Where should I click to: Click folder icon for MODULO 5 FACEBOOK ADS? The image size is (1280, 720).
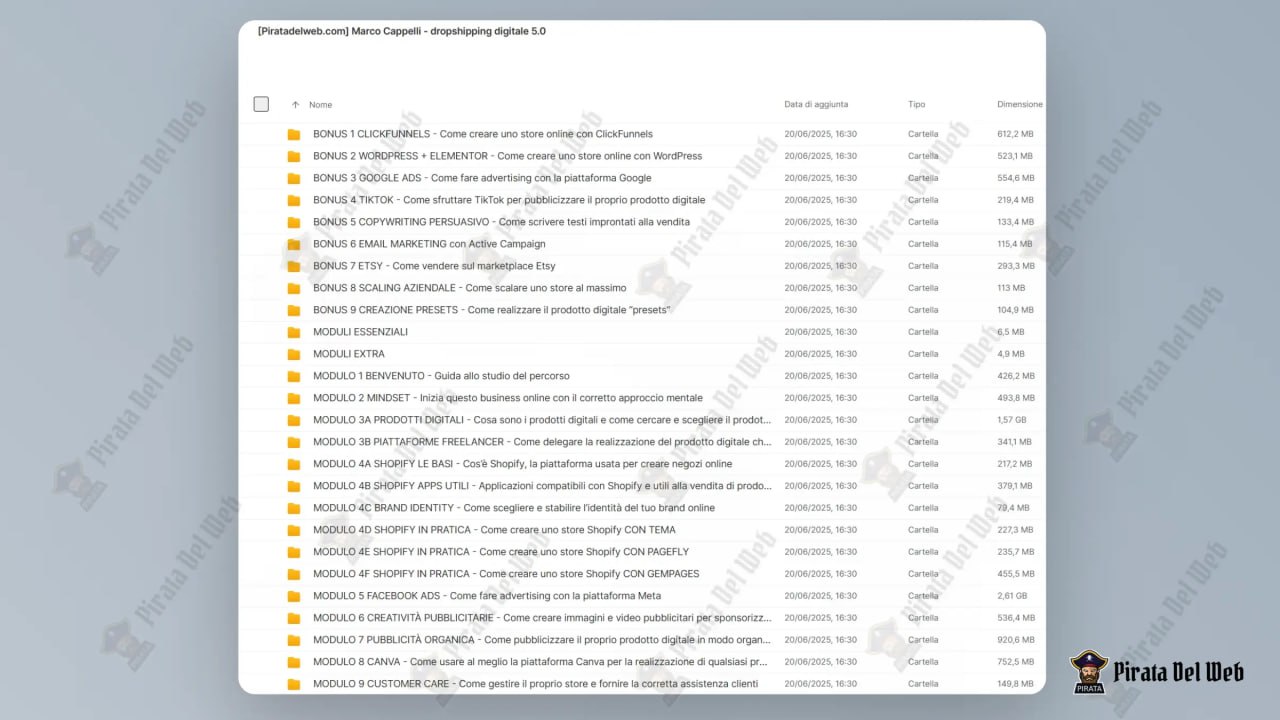[x=294, y=596]
